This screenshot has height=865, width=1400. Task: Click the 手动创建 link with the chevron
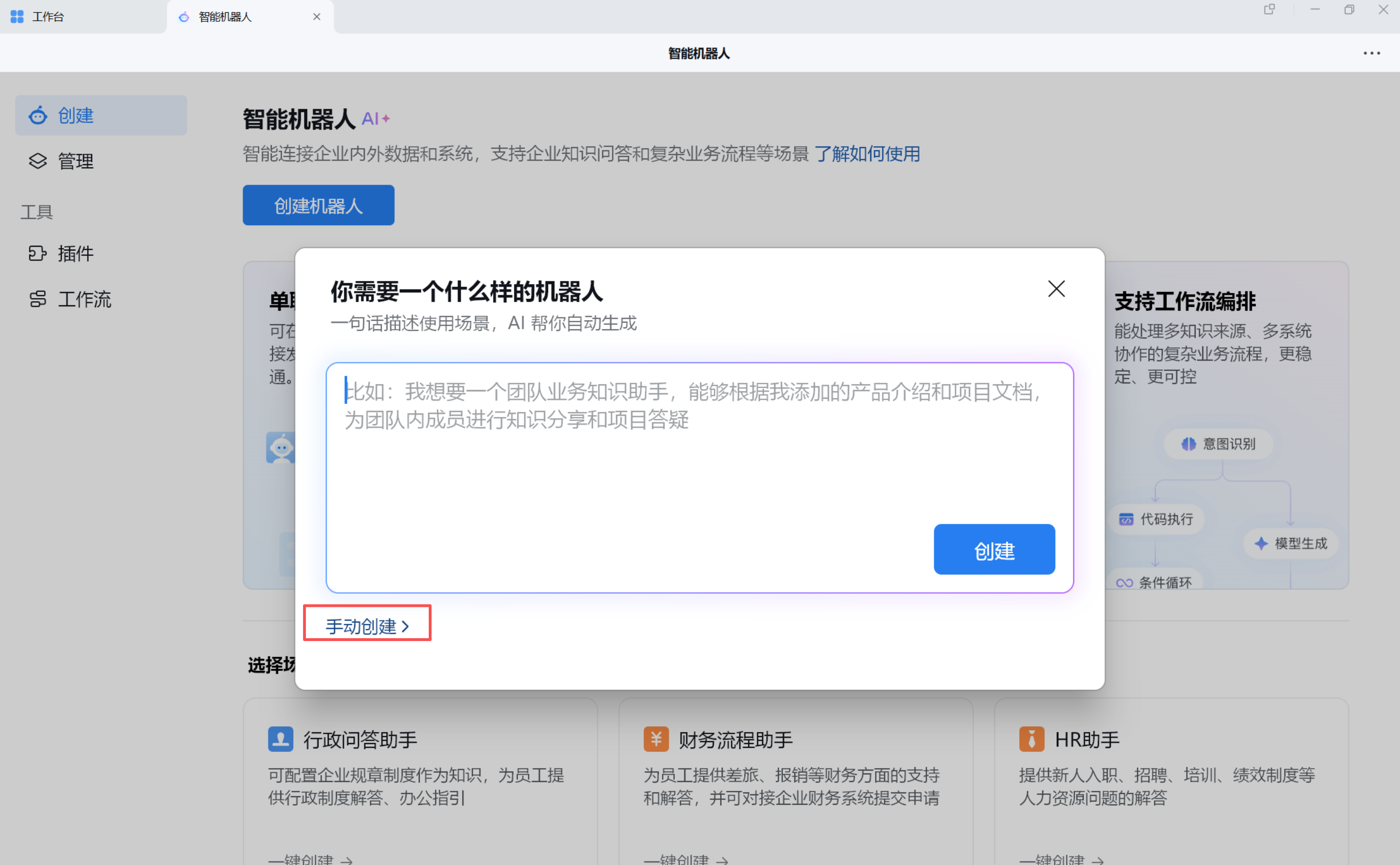coord(367,626)
